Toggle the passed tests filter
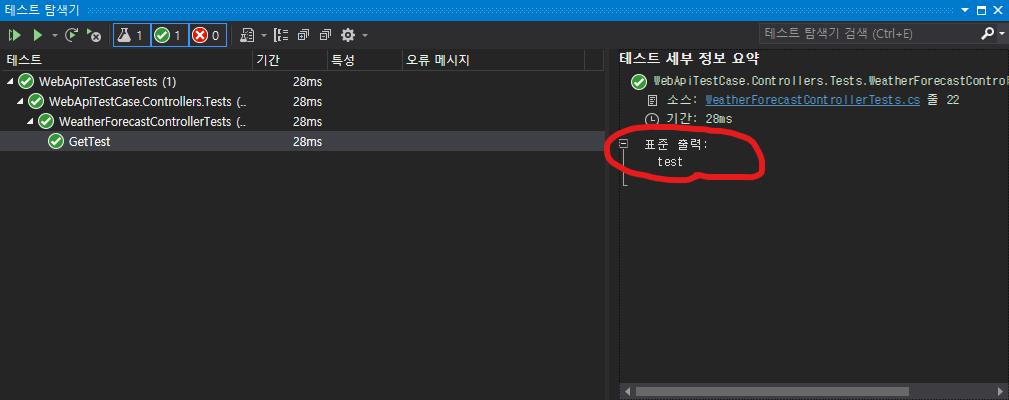 click(x=170, y=35)
